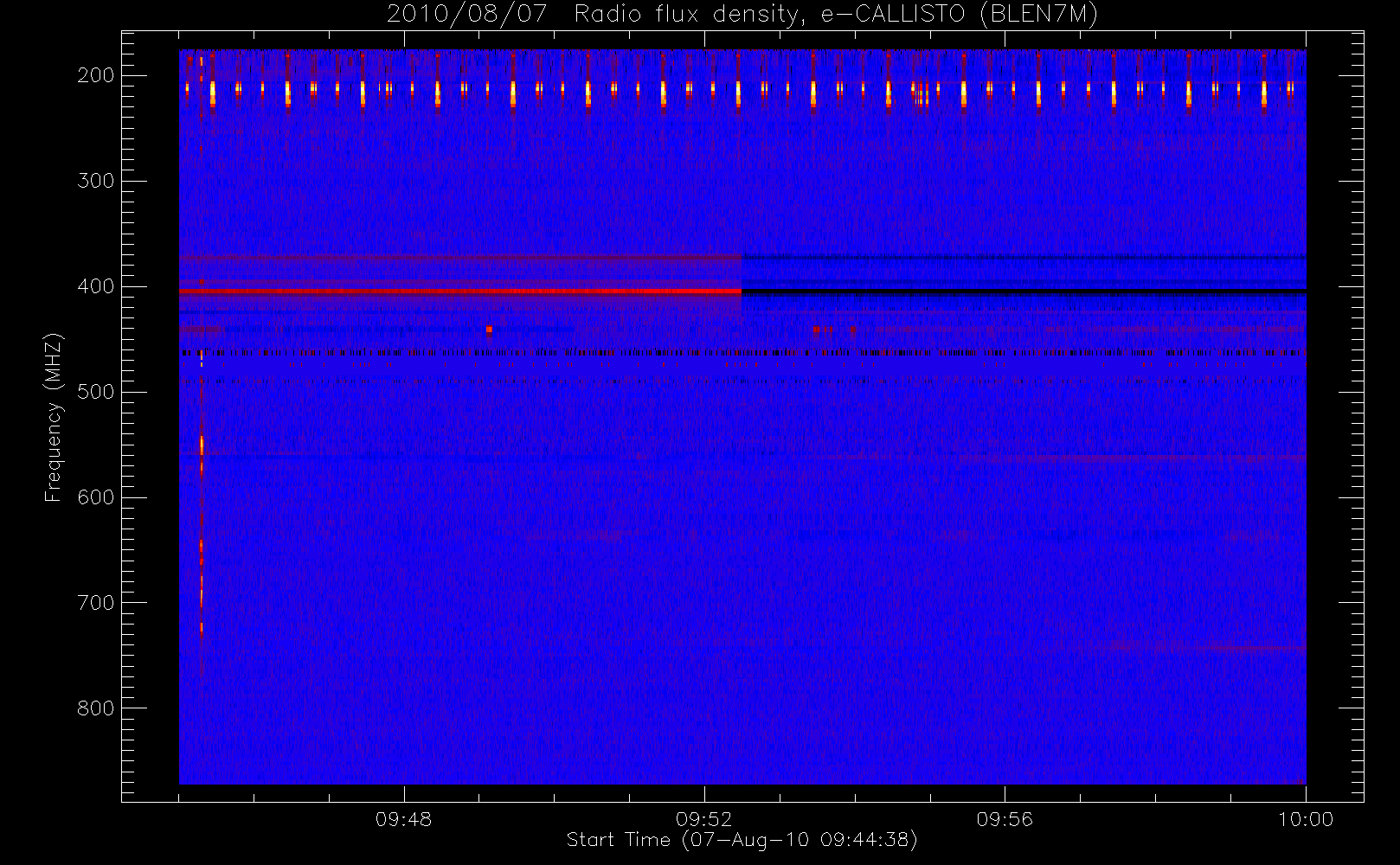Click the bright red band near 400 MHz

(460, 292)
